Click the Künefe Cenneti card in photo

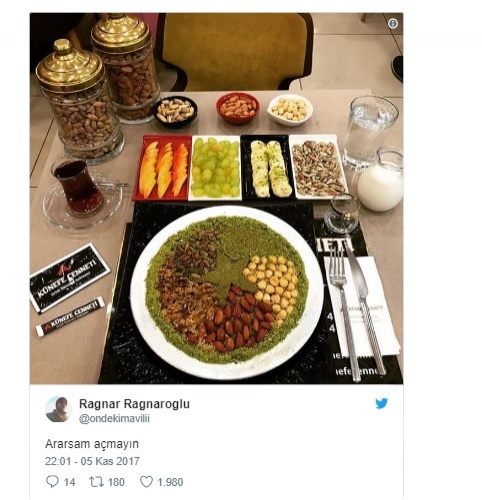point(69,278)
